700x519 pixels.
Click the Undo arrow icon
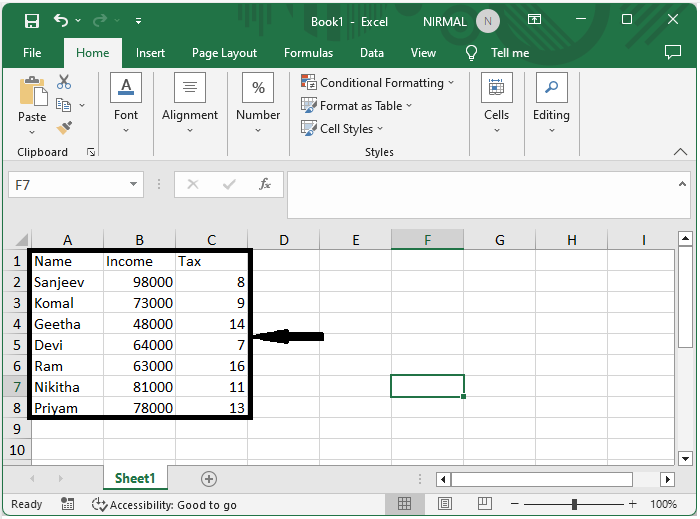click(62, 20)
